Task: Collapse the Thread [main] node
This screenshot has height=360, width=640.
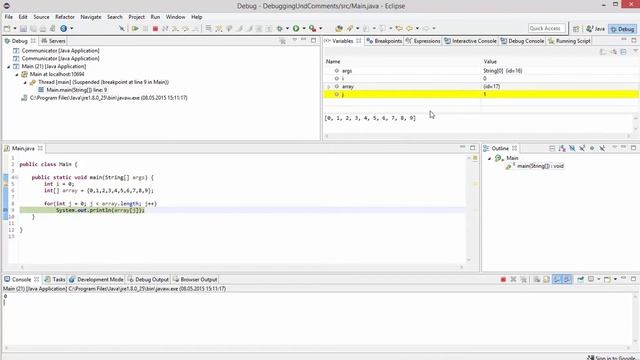Action: 25,82
